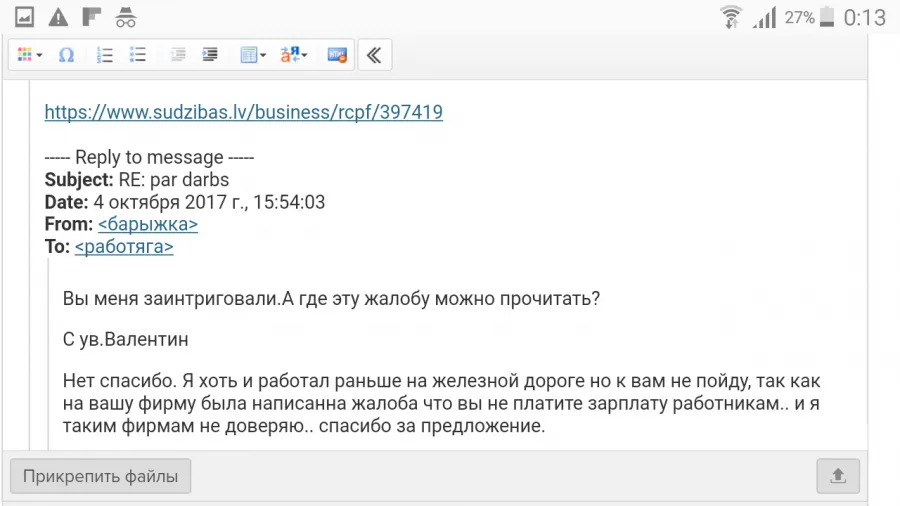The width and height of the screenshot is (900, 506).
Task: Open the translate language dropdown
Action: coord(294,55)
